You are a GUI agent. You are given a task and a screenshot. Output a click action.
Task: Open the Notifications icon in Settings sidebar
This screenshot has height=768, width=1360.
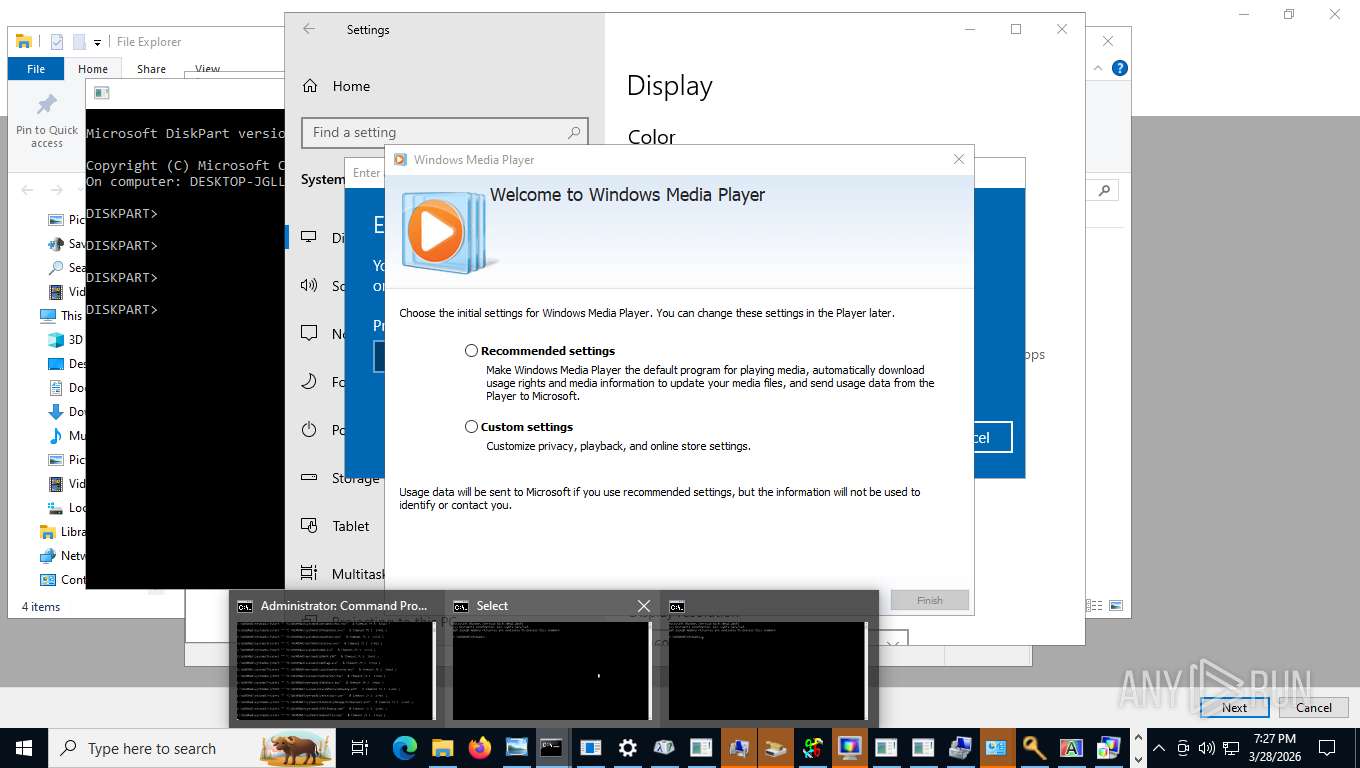310,334
